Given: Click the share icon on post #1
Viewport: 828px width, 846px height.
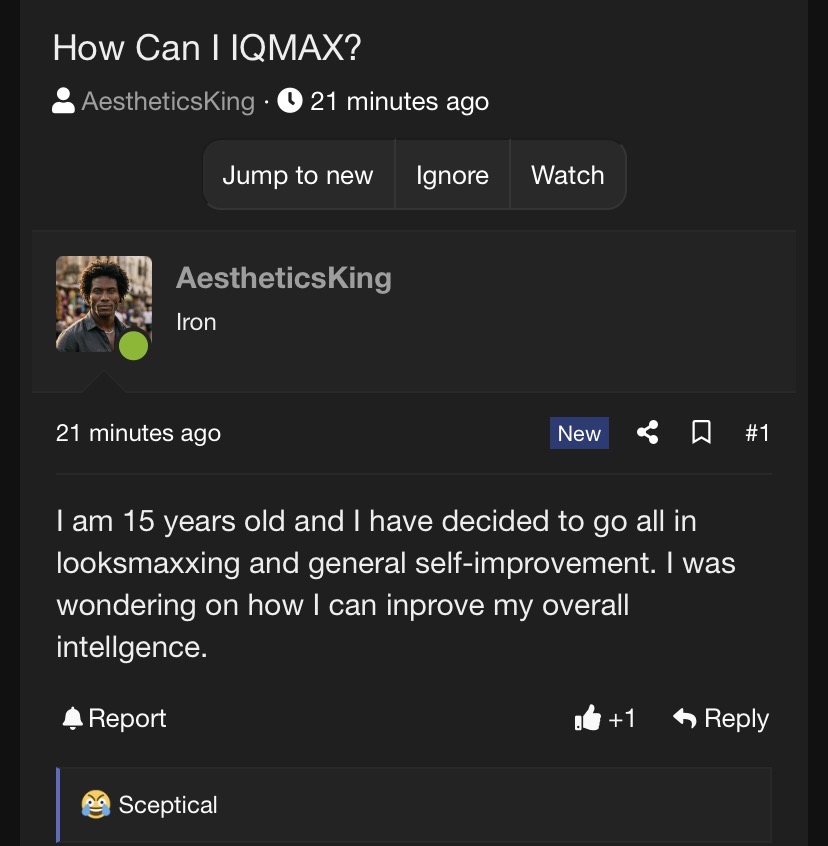Looking at the screenshot, I should [648, 432].
